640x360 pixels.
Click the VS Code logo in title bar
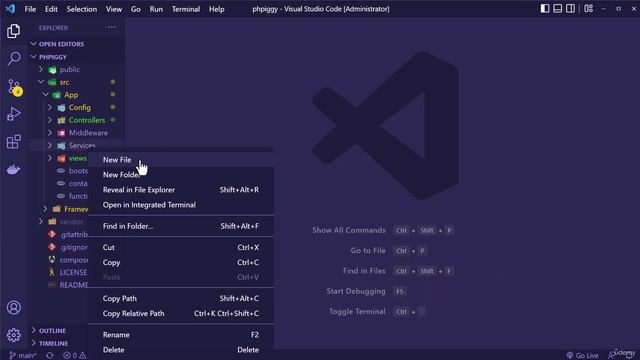pyautogui.click(x=10, y=9)
